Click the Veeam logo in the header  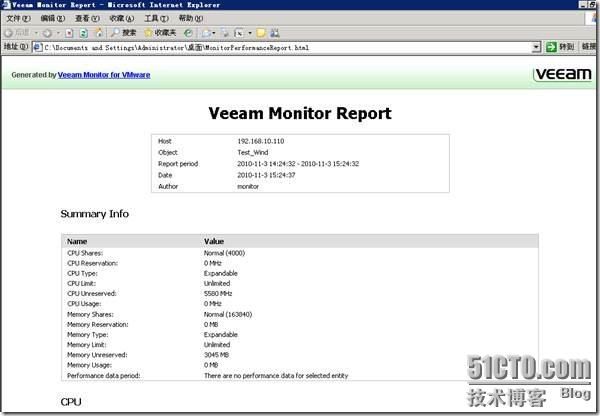coord(562,74)
